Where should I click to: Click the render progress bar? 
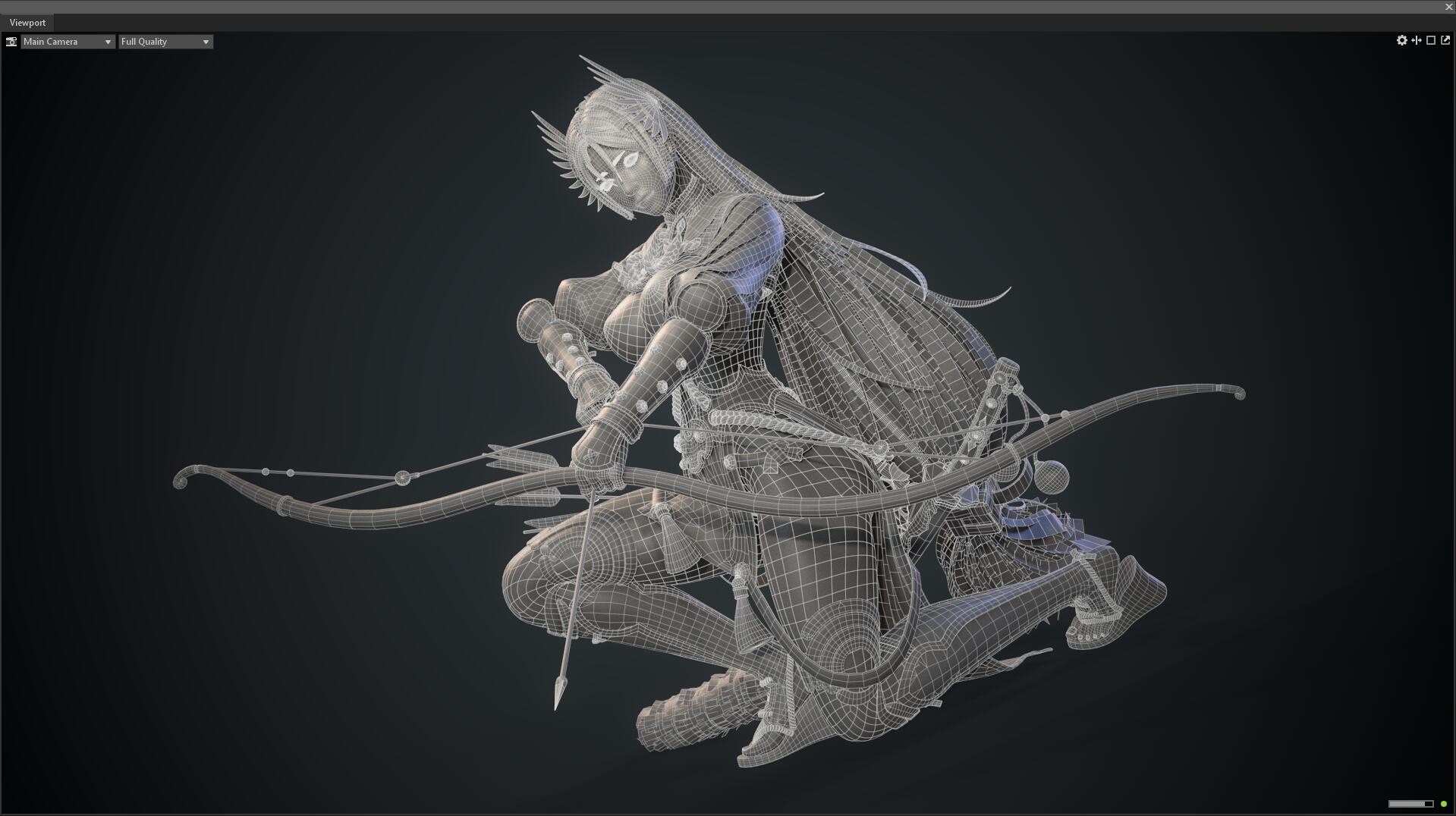pos(1410,804)
